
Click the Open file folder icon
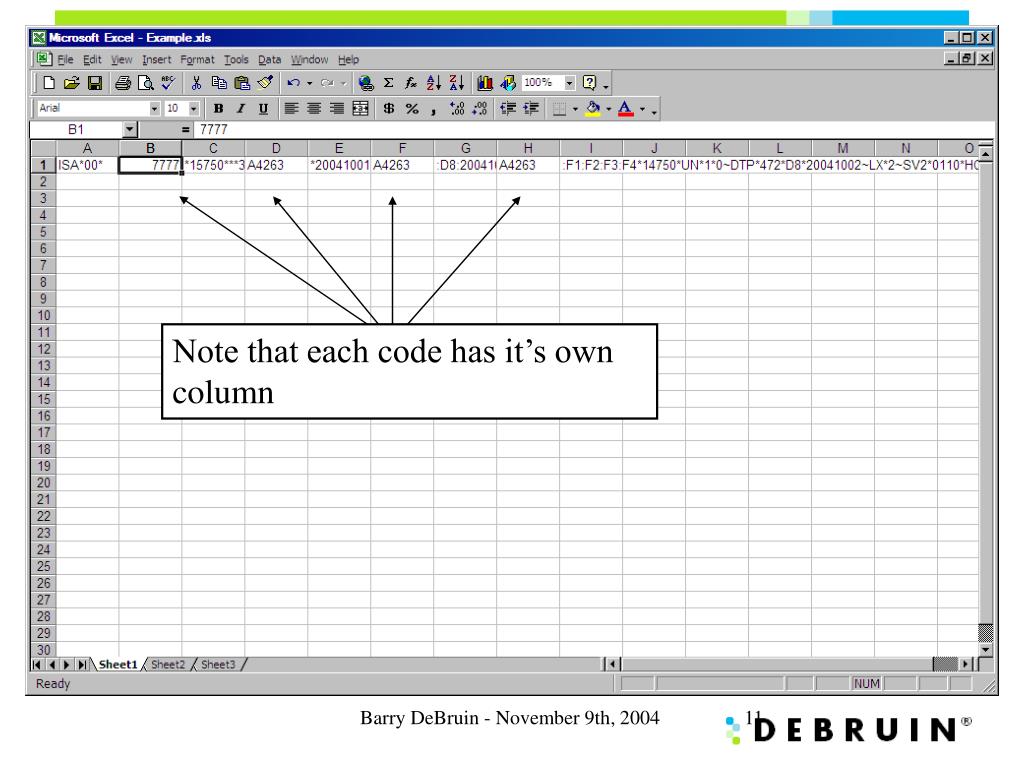[72, 83]
